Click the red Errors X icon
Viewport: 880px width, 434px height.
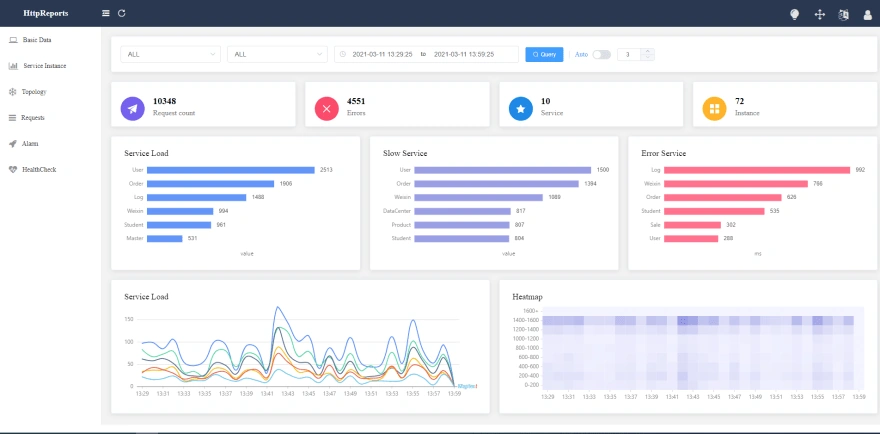coord(327,108)
